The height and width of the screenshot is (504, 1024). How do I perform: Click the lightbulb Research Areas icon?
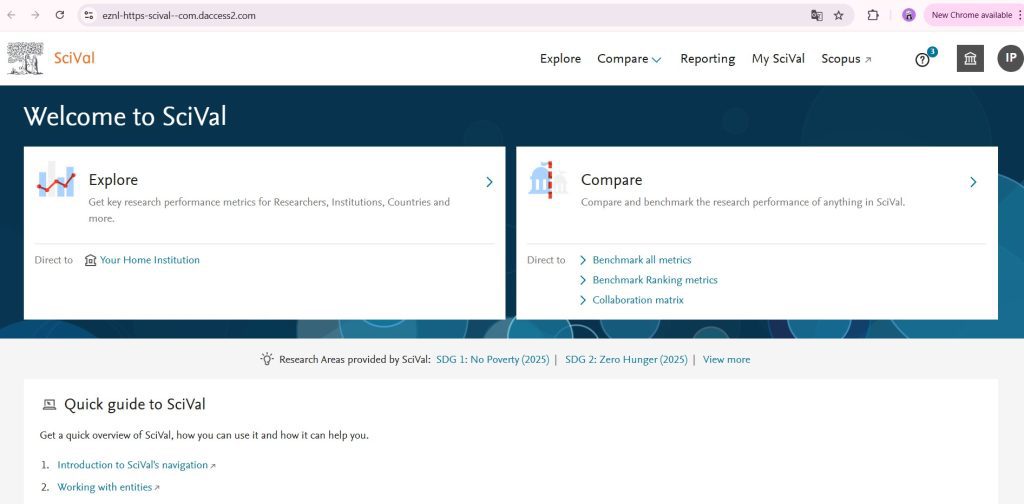click(x=266, y=358)
